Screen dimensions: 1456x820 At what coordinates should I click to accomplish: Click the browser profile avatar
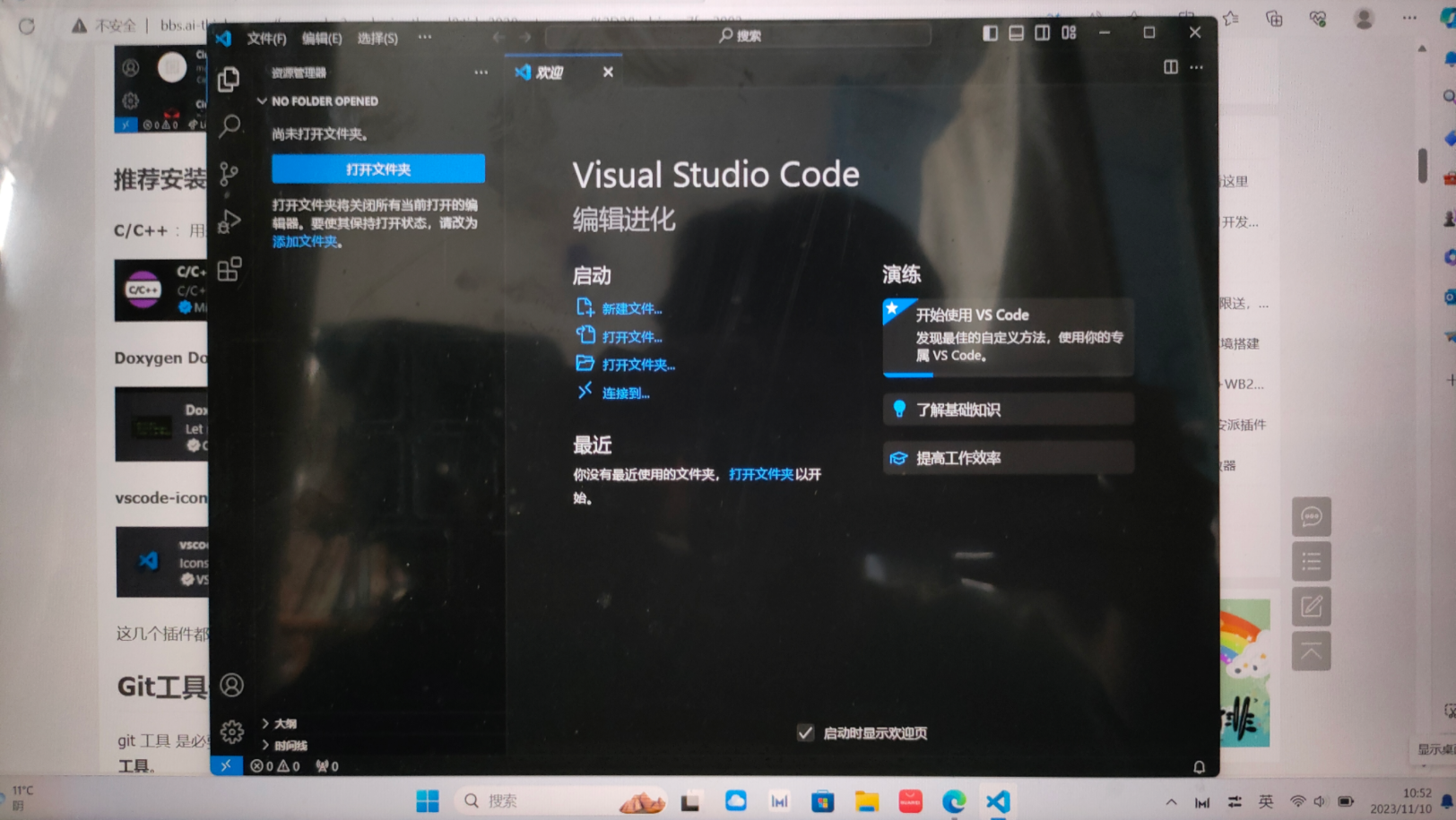pyautogui.click(x=1365, y=18)
